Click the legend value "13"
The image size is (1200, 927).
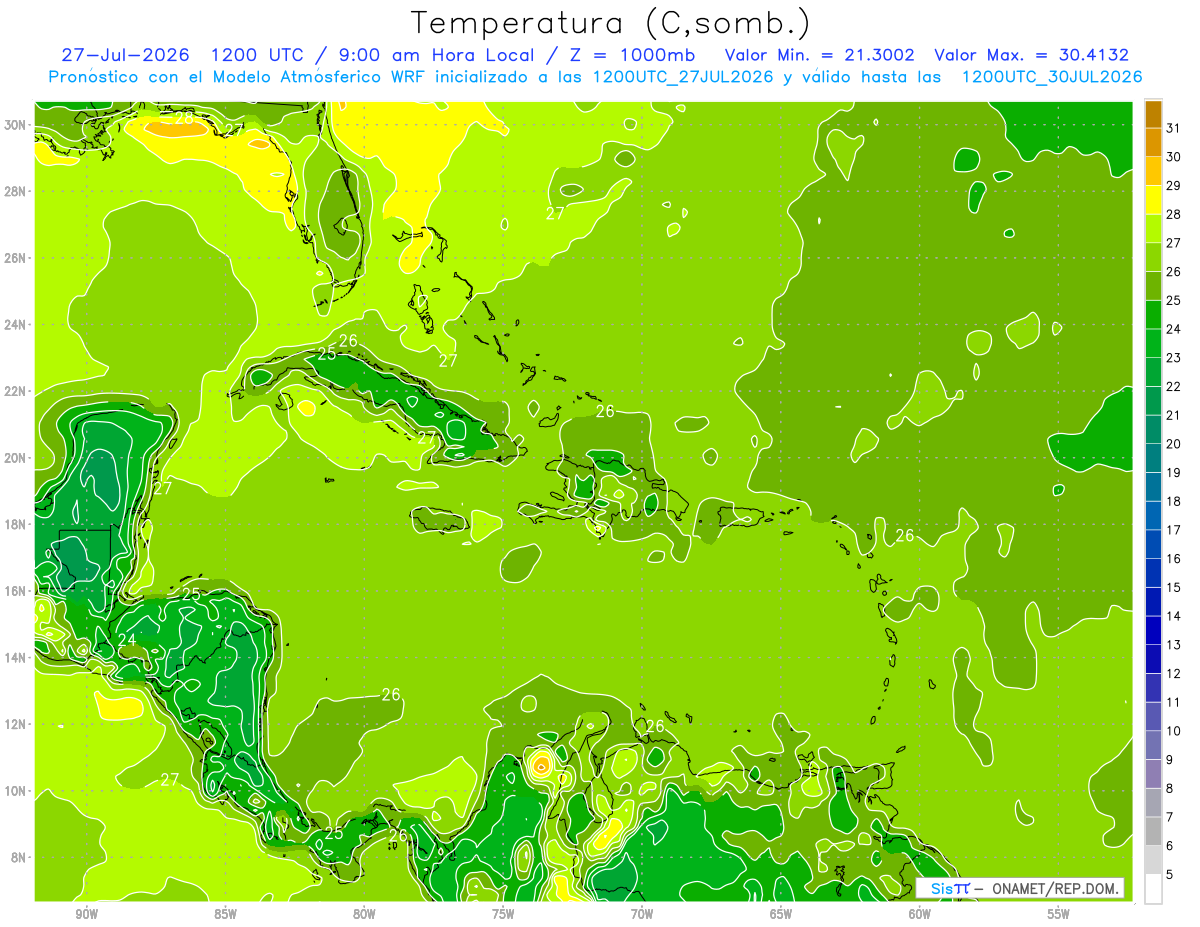coord(1173,645)
